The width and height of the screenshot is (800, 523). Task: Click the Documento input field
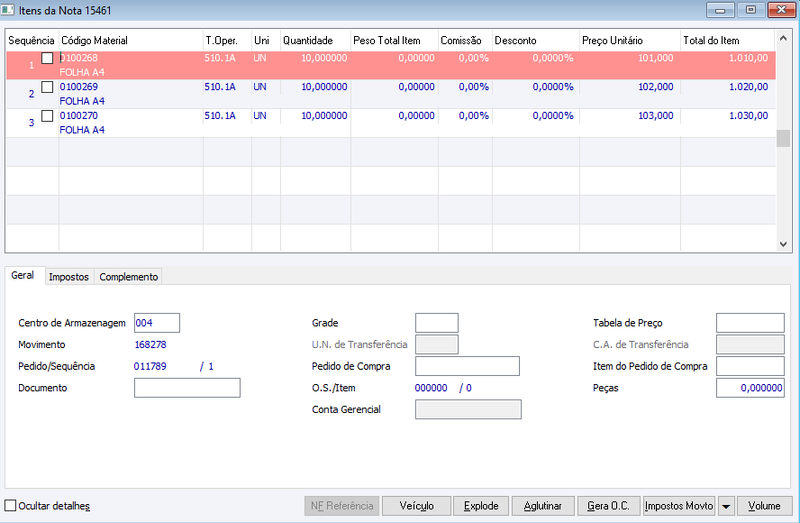coord(187,388)
